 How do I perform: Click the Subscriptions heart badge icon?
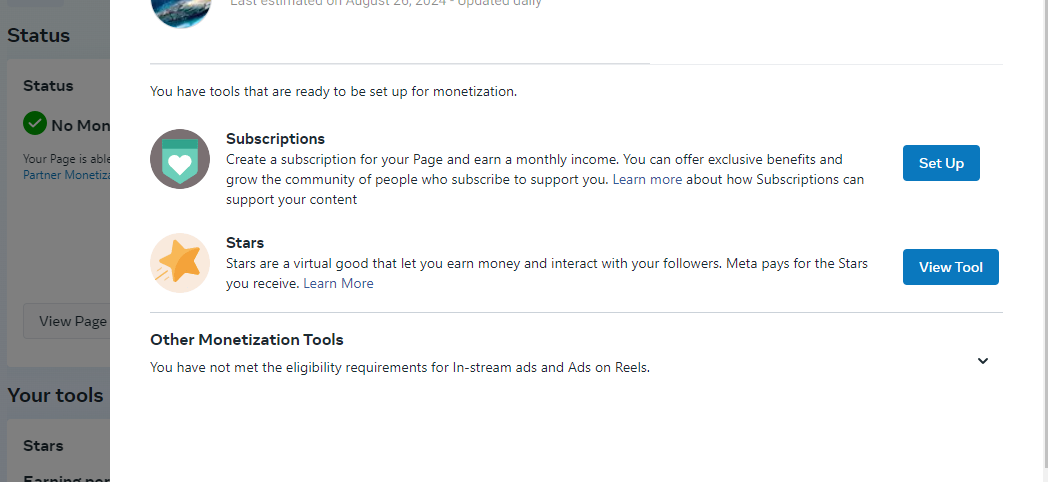coord(180,159)
